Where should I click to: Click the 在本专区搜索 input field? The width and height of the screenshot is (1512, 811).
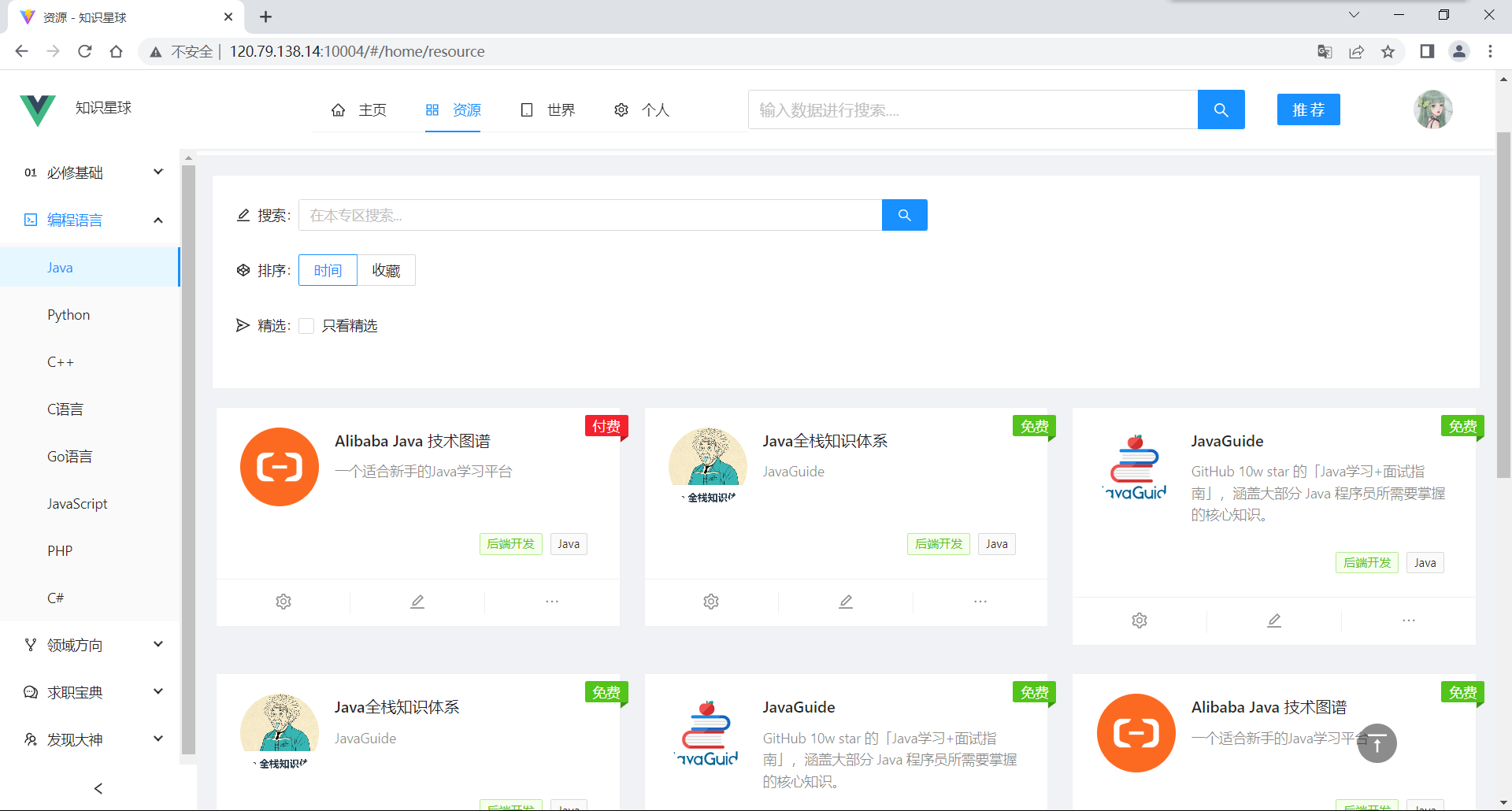[x=590, y=215]
